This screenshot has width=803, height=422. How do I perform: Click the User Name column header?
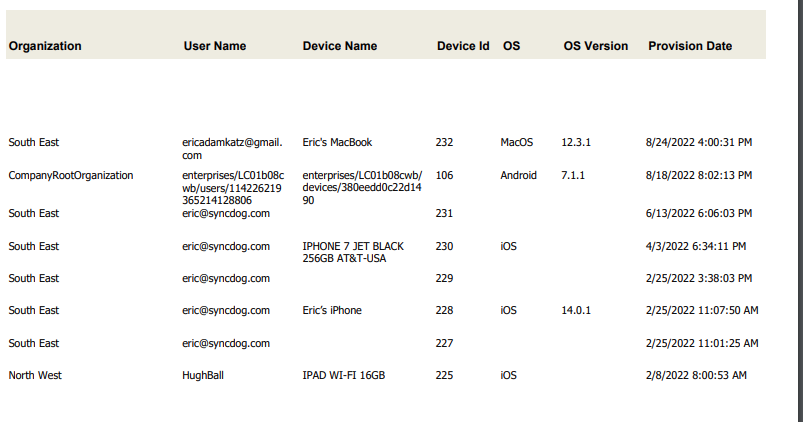214,46
